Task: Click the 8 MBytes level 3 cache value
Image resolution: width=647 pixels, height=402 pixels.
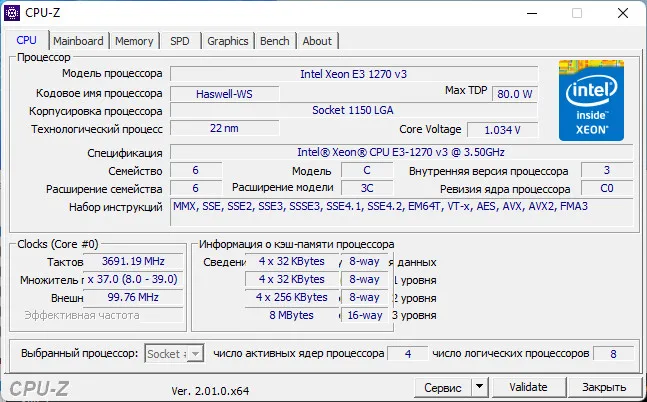Action: pos(292,315)
